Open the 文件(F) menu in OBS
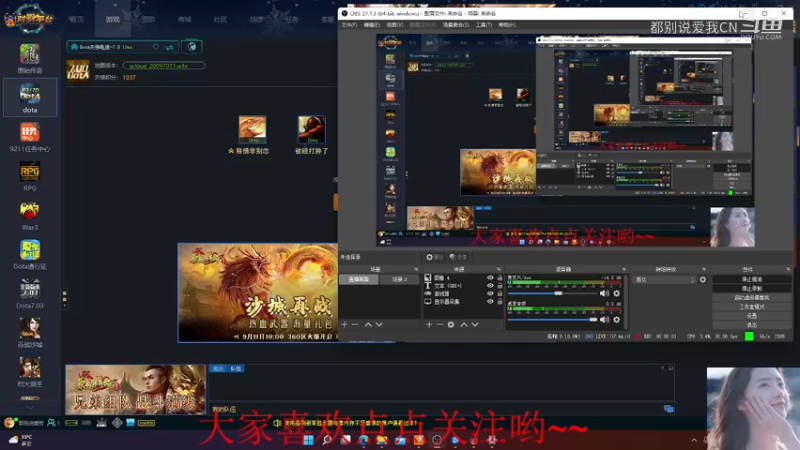 [349, 24]
